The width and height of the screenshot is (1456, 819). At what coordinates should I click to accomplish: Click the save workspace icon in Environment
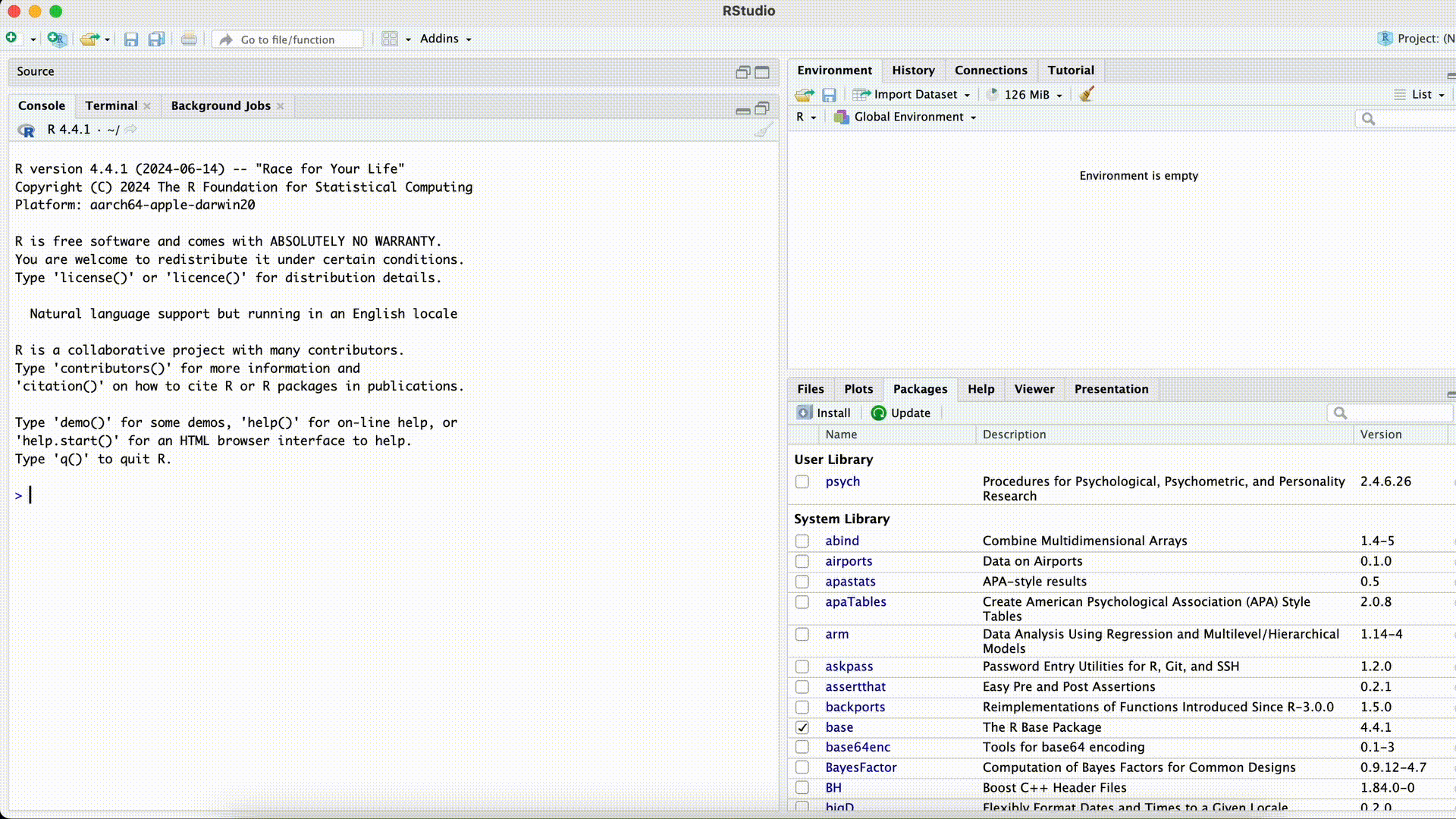point(829,95)
